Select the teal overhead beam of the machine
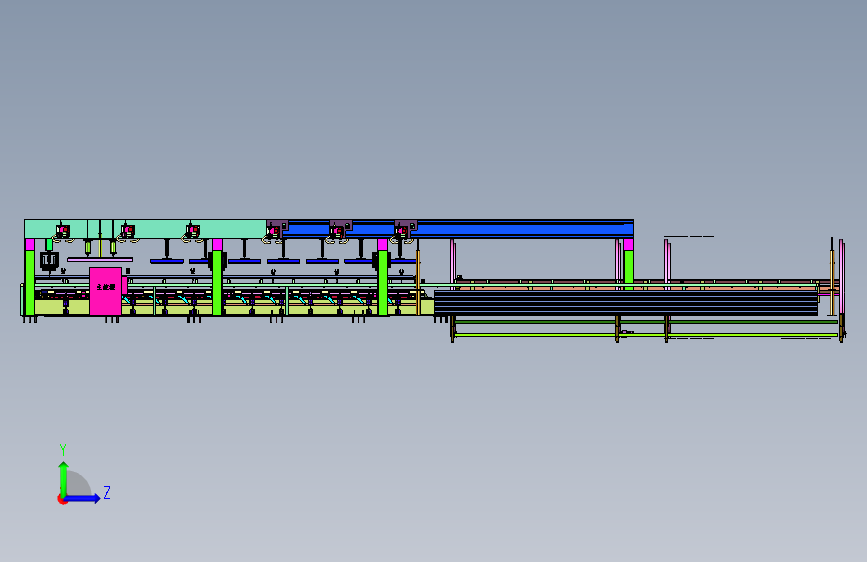The image size is (867, 562). coord(145,228)
